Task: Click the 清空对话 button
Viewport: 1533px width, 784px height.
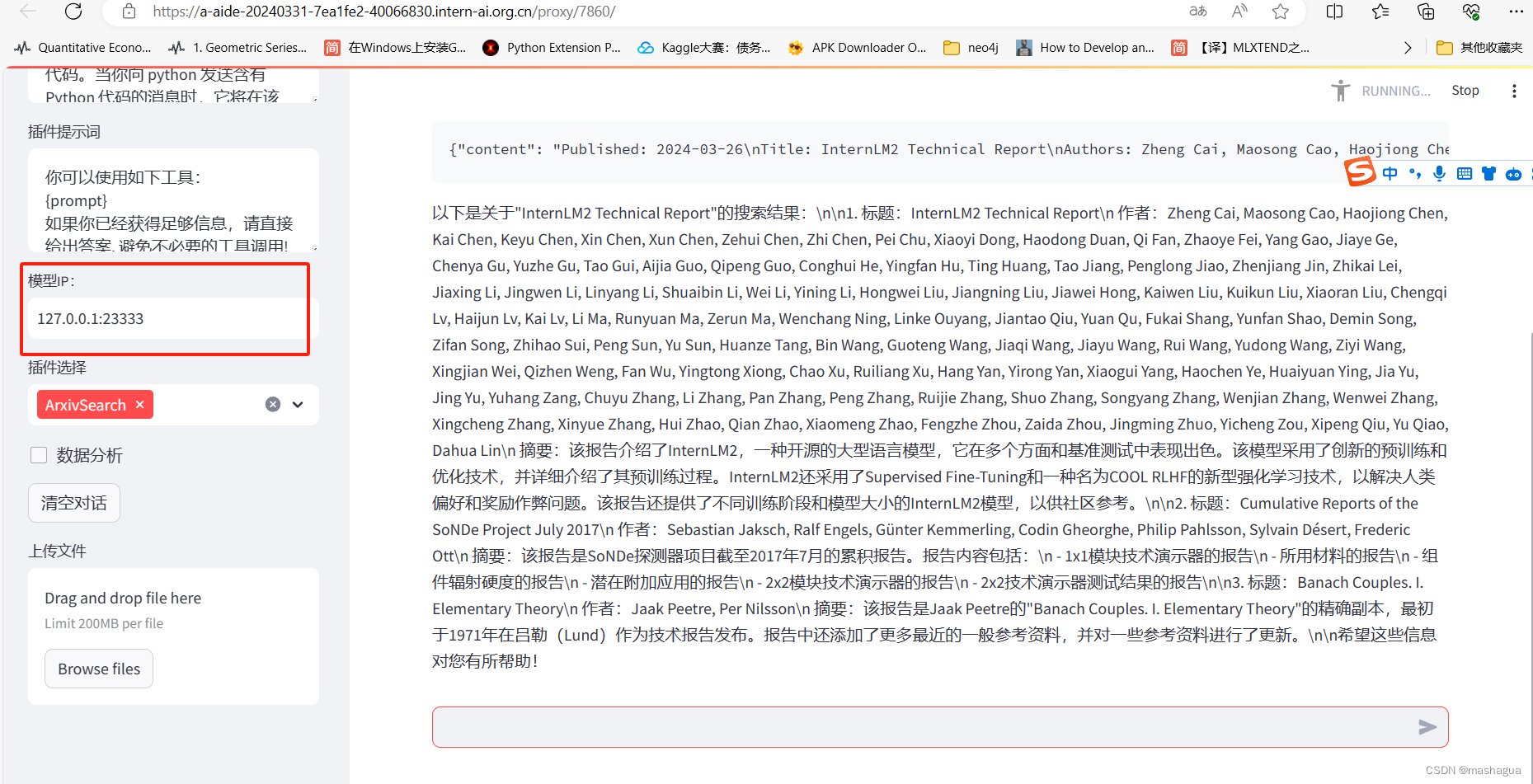Action: coord(74,503)
